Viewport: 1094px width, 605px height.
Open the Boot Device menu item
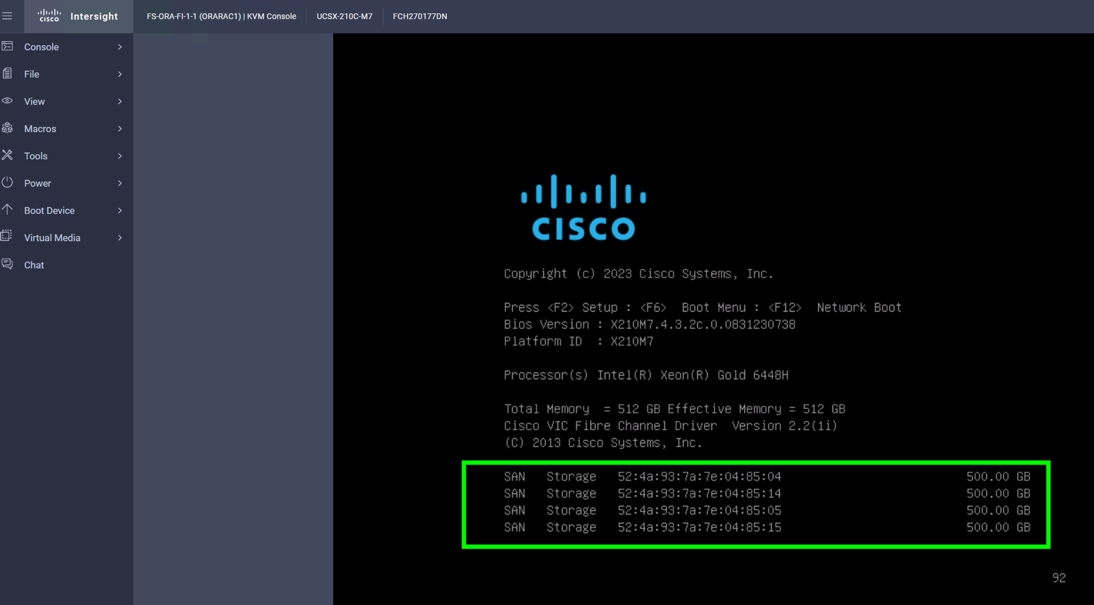(66, 210)
